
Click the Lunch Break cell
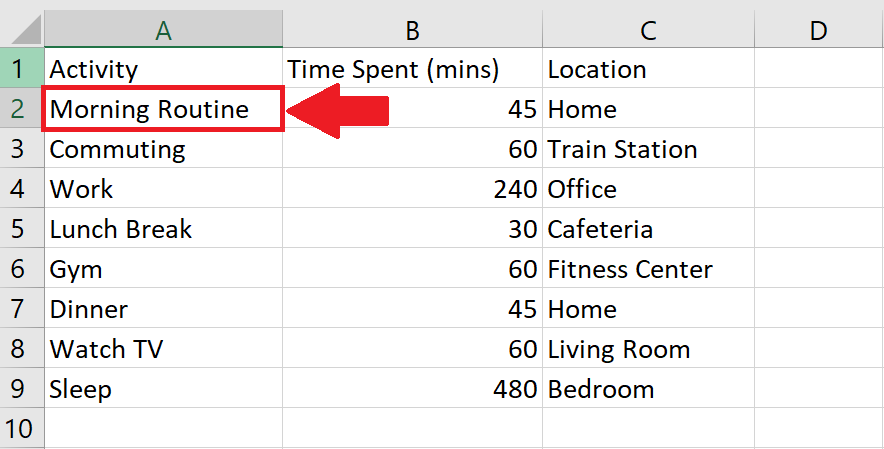point(163,228)
